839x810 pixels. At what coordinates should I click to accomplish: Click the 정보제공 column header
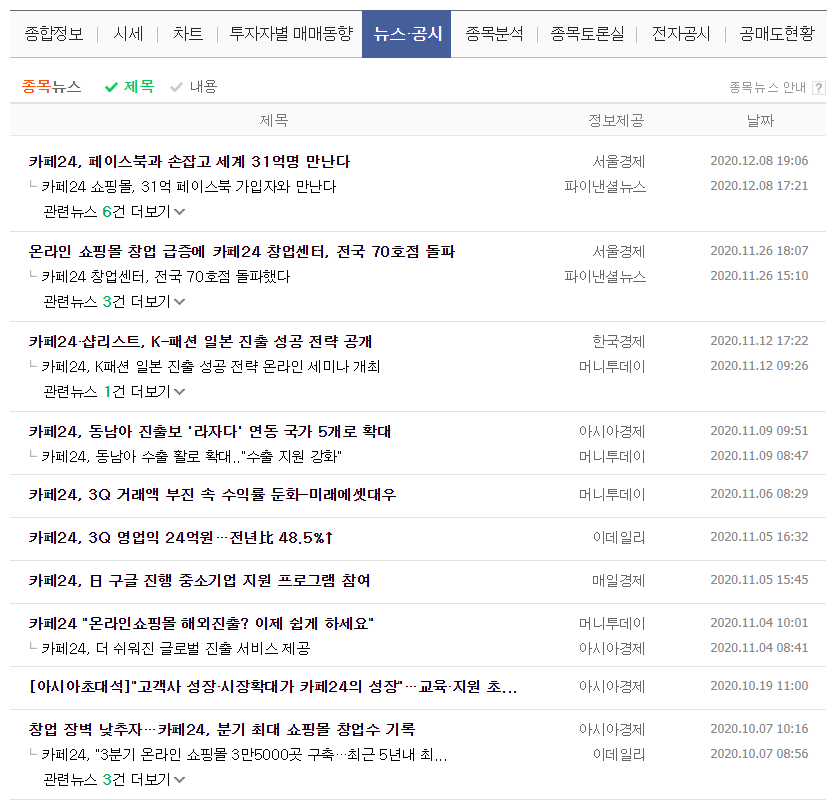(x=616, y=120)
